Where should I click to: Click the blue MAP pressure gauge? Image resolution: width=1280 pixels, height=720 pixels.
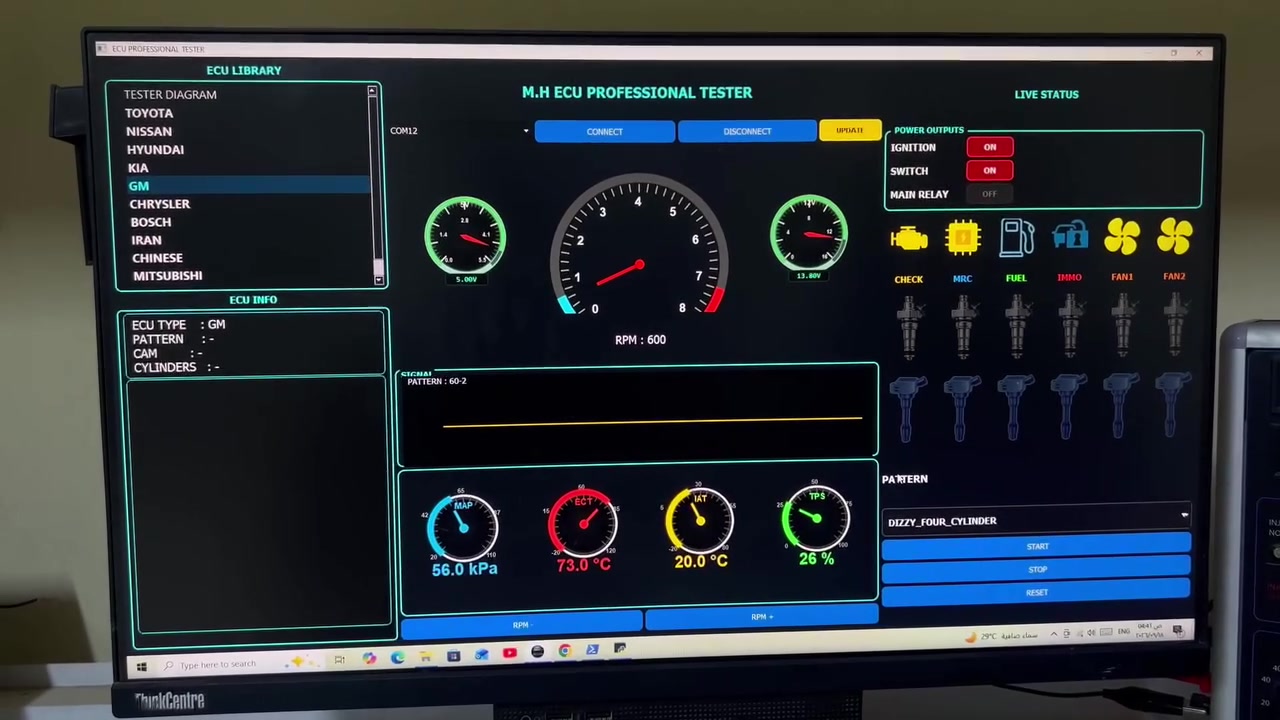(462, 525)
